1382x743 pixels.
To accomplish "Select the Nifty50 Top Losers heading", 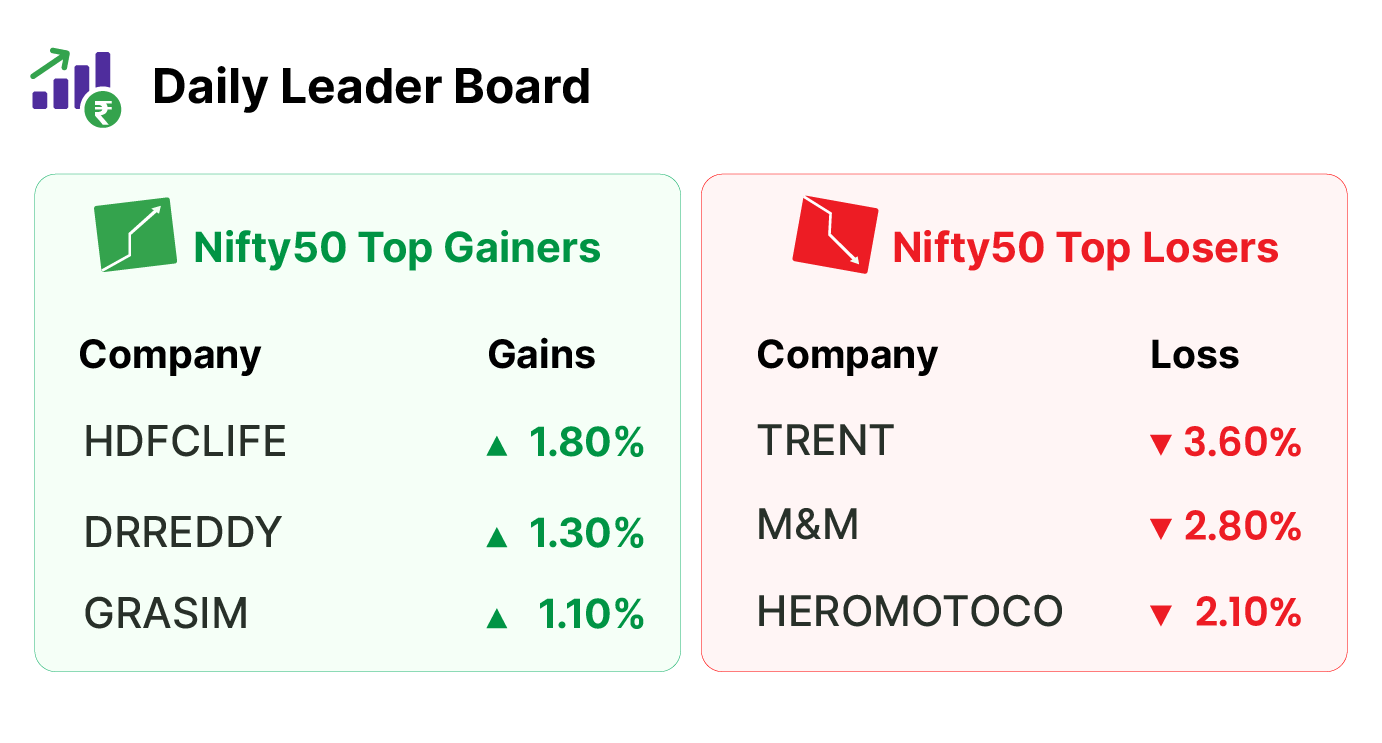I will [1085, 246].
